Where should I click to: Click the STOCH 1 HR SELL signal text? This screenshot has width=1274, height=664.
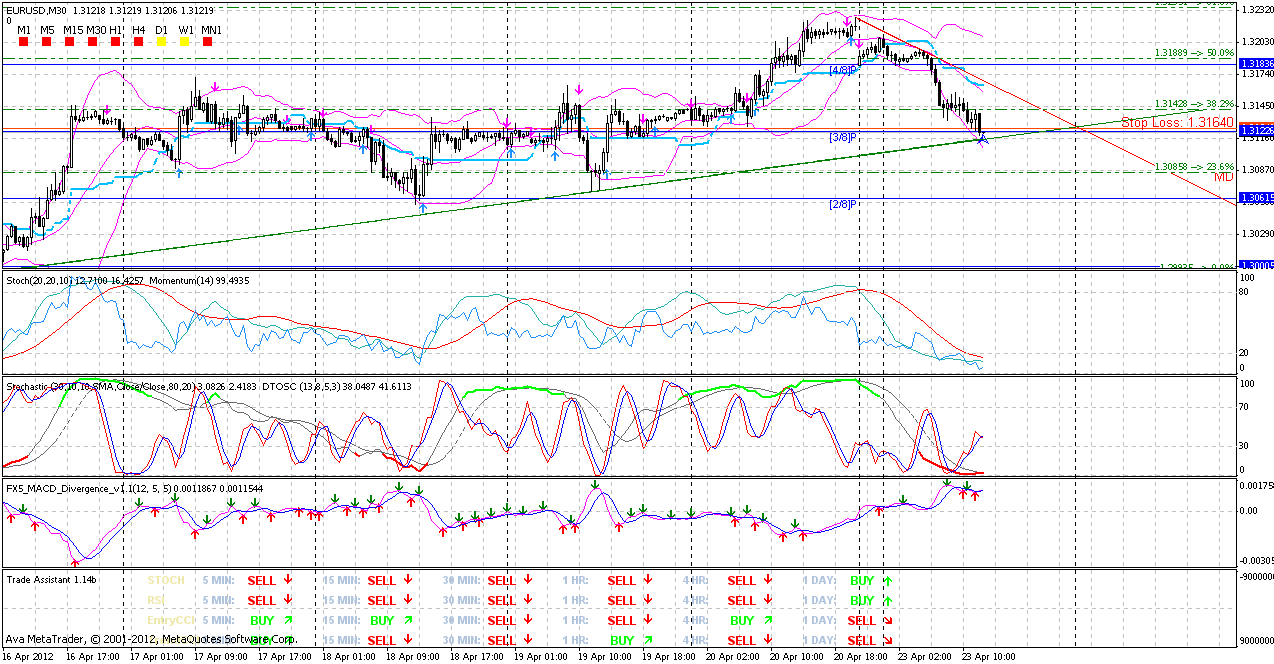(x=621, y=580)
